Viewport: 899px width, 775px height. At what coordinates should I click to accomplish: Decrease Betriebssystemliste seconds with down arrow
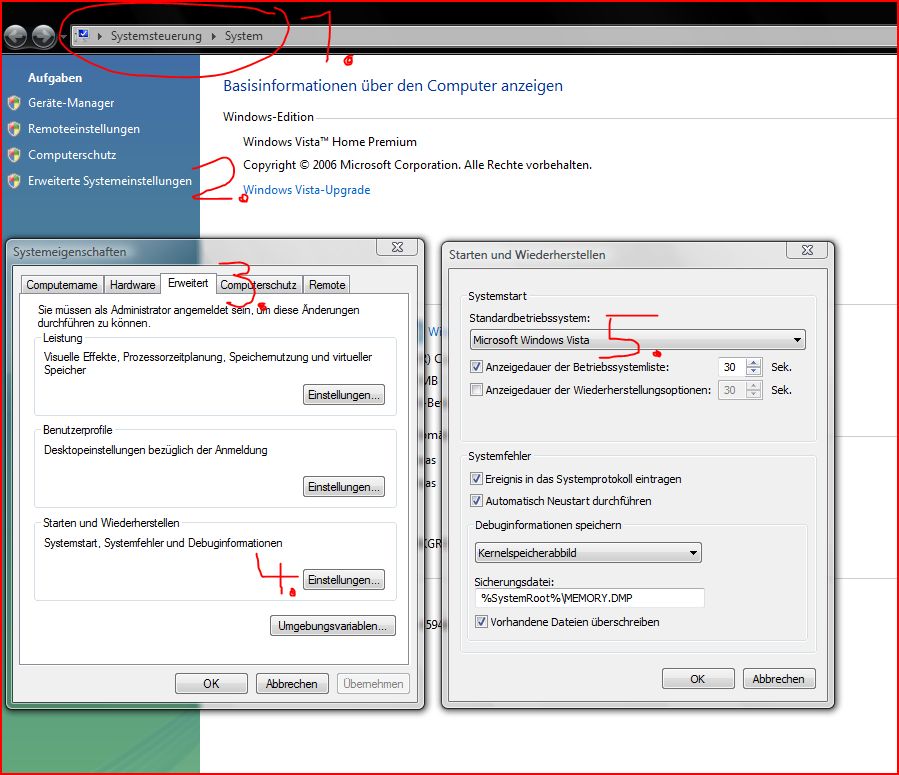coord(753,371)
